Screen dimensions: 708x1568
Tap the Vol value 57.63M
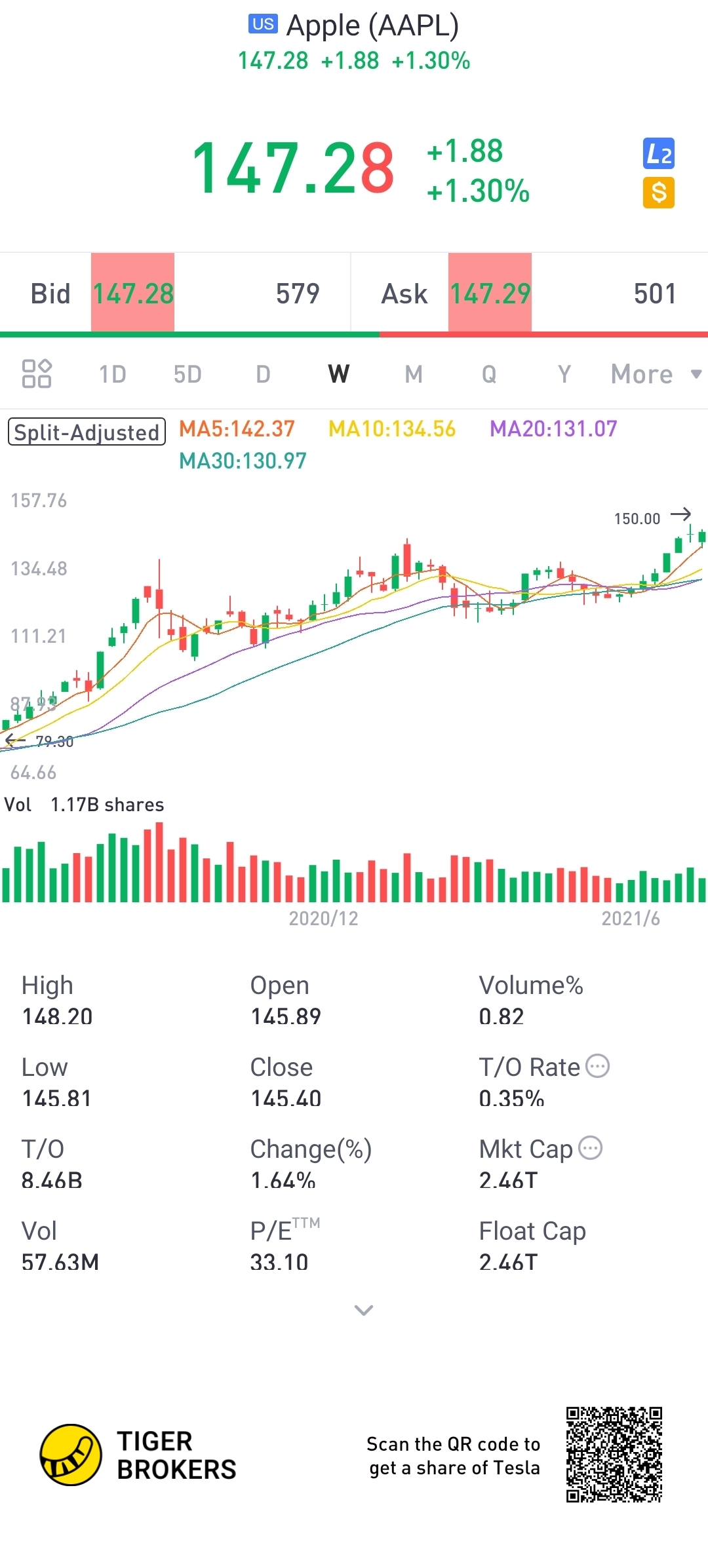[x=60, y=1262]
